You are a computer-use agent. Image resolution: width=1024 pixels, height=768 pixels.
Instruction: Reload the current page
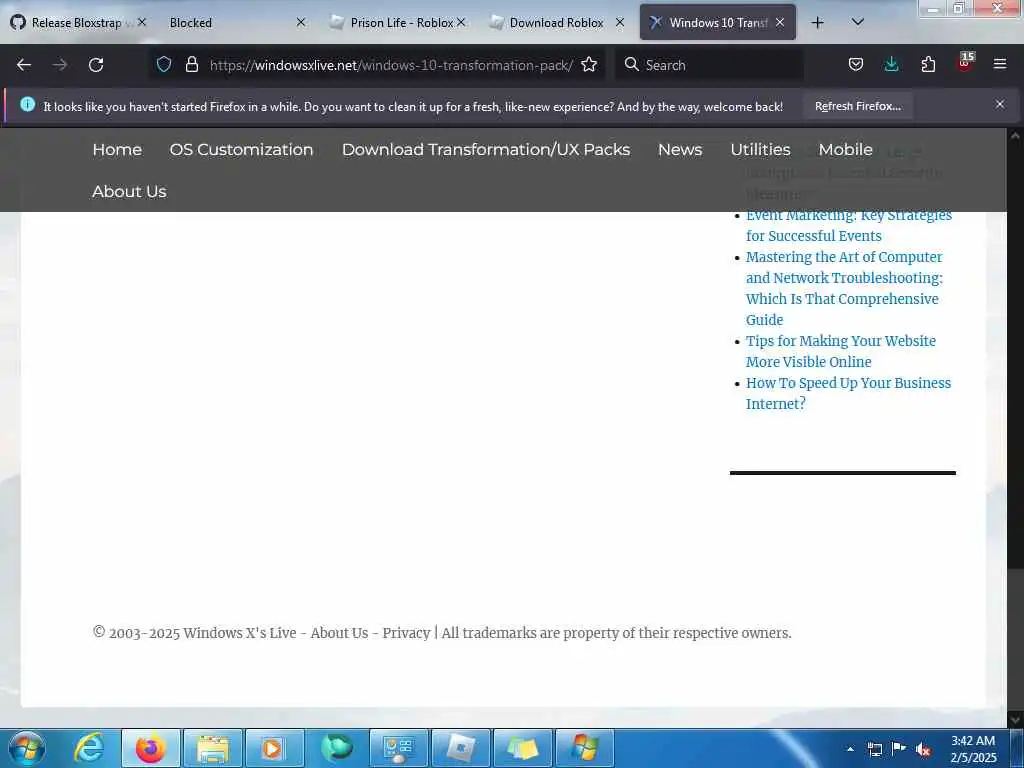pos(96,65)
